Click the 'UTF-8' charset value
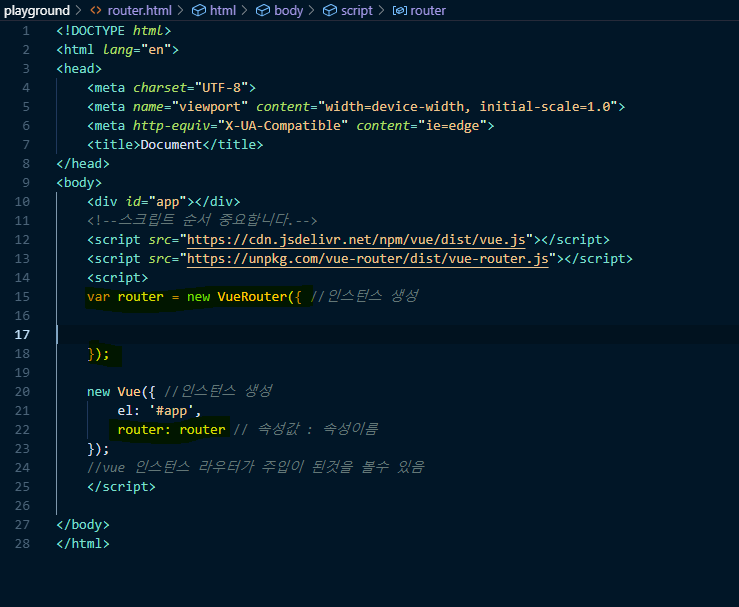 click(222, 88)
